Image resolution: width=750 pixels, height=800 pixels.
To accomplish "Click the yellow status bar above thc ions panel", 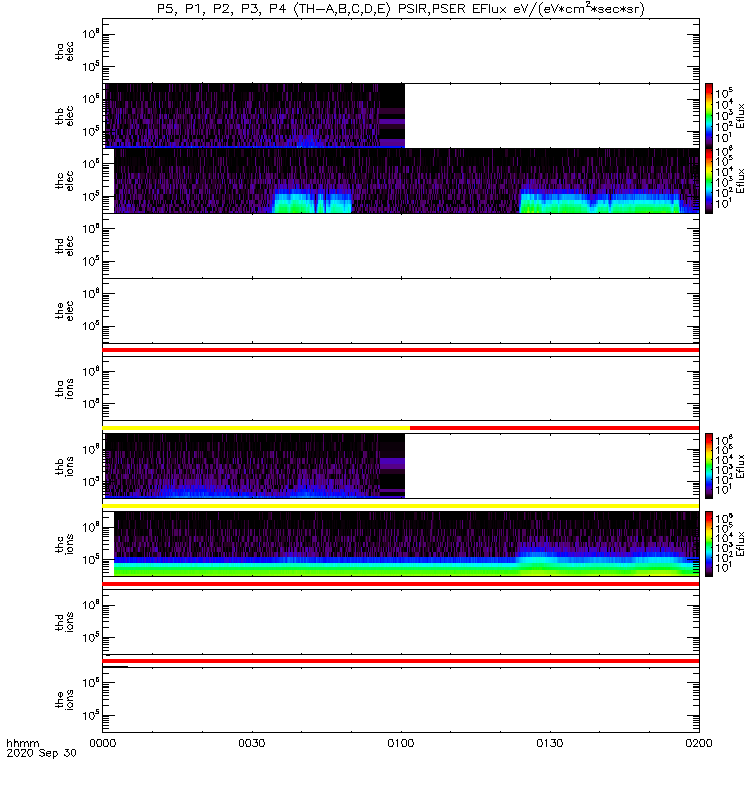I will (x=401, y=506).
